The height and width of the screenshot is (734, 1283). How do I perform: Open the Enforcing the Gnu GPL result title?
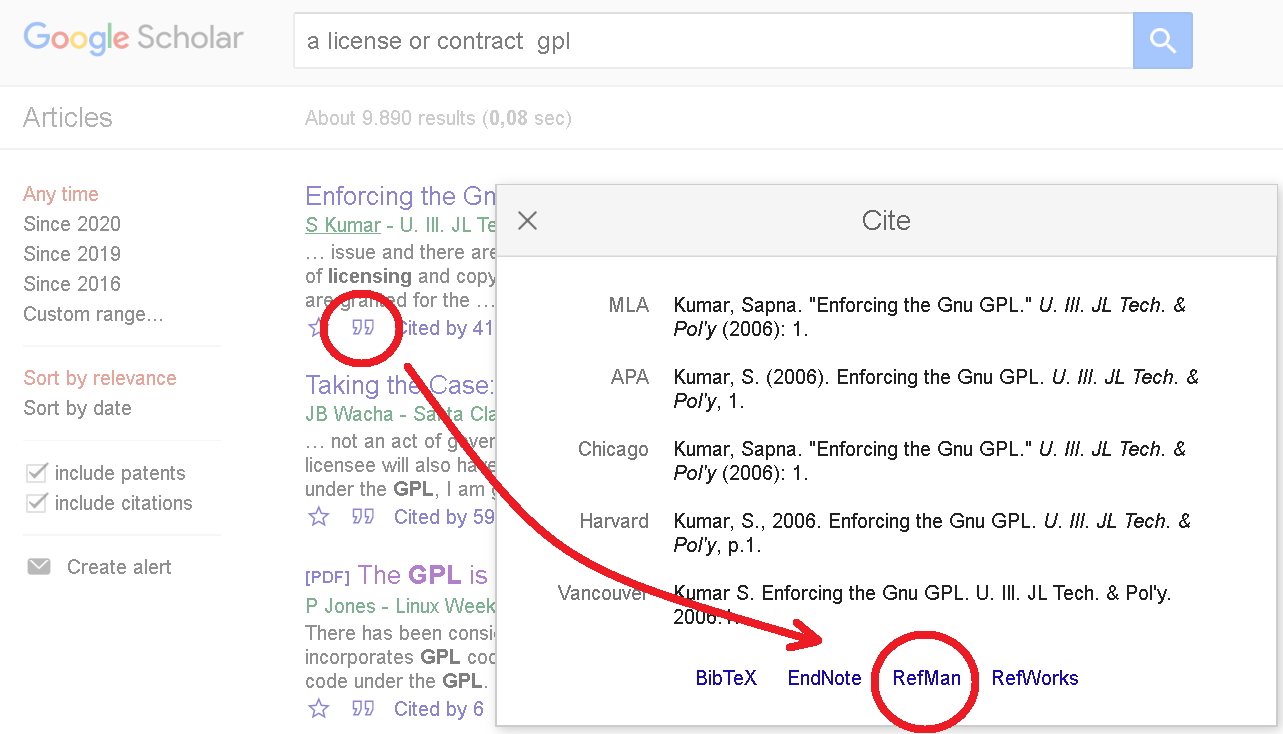tap(401, 196)
